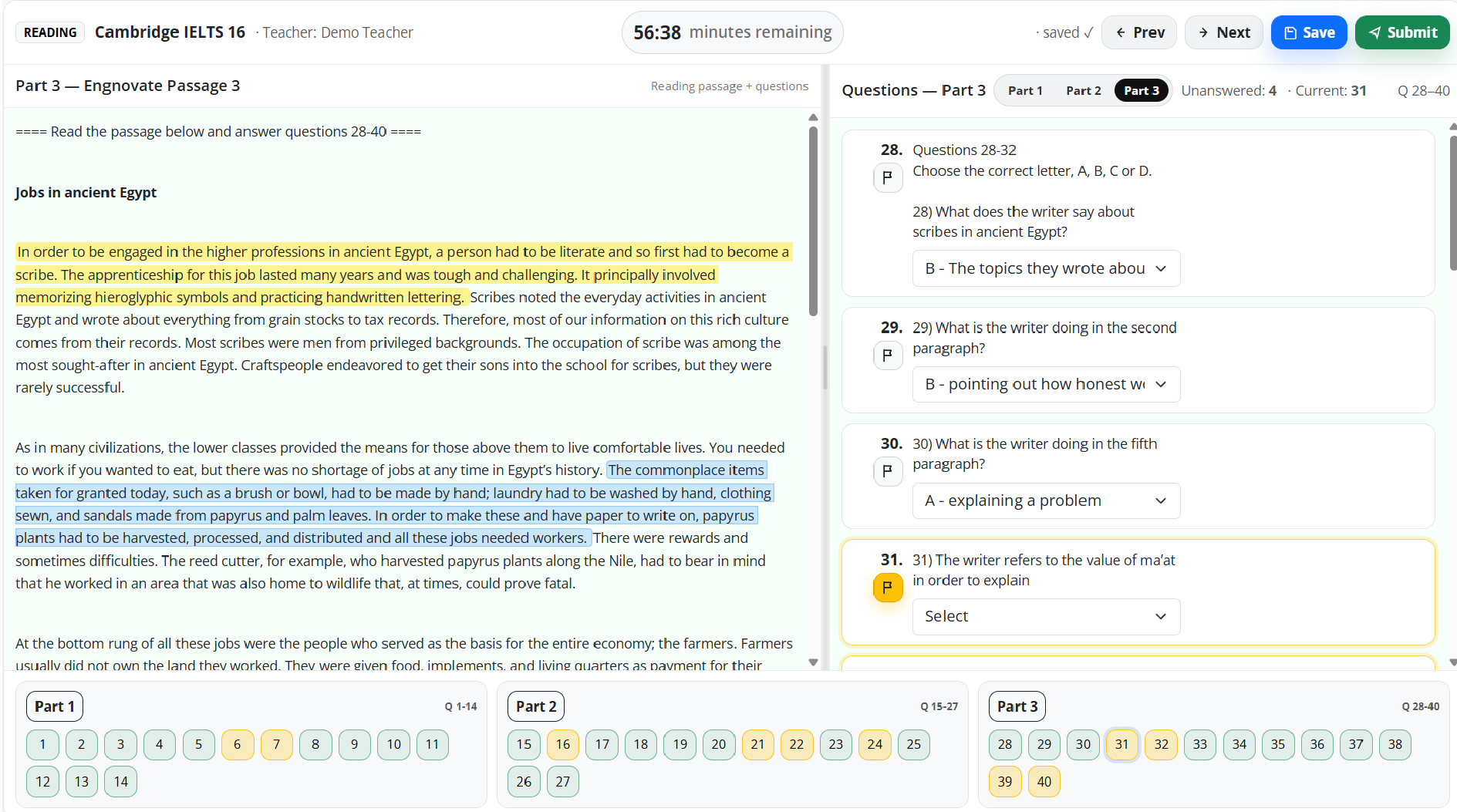Switch to Part 2 questions tab

[x=1083, y=90]
